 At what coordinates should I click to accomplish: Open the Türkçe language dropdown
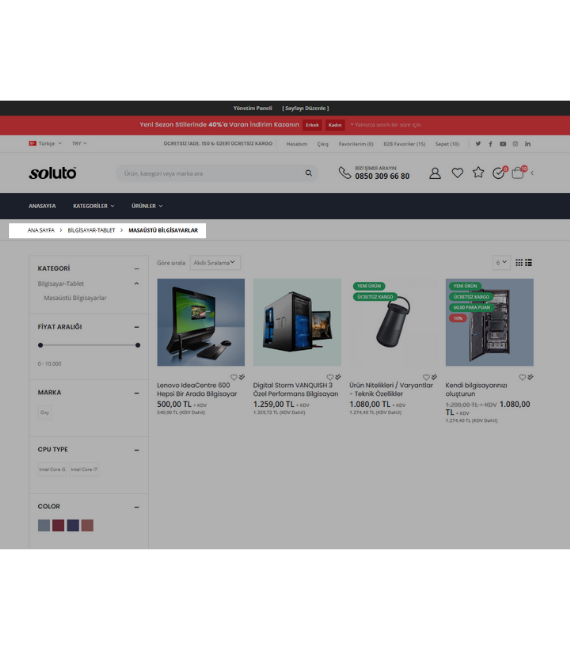coord(45,143)
